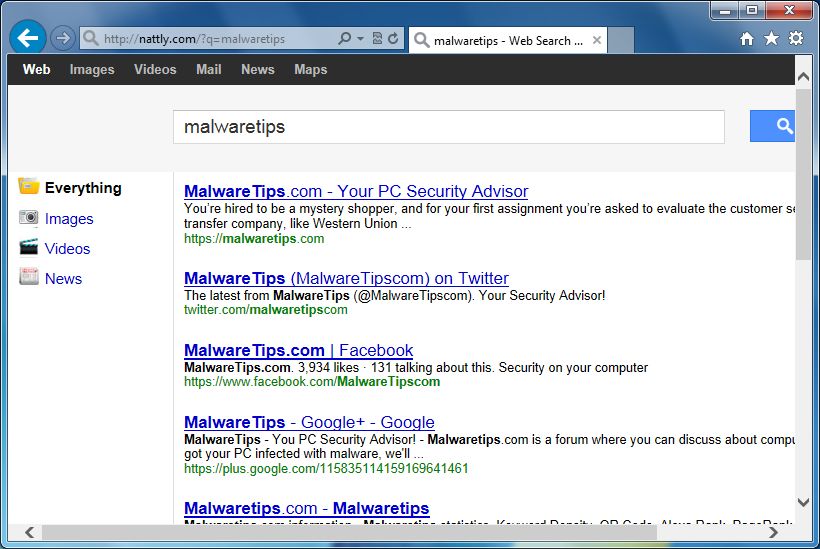Image resolution: width=820 pixels, height=549 pixels.
Task: Click the plus.google.com green URL
Action: (x=326, y=468)
